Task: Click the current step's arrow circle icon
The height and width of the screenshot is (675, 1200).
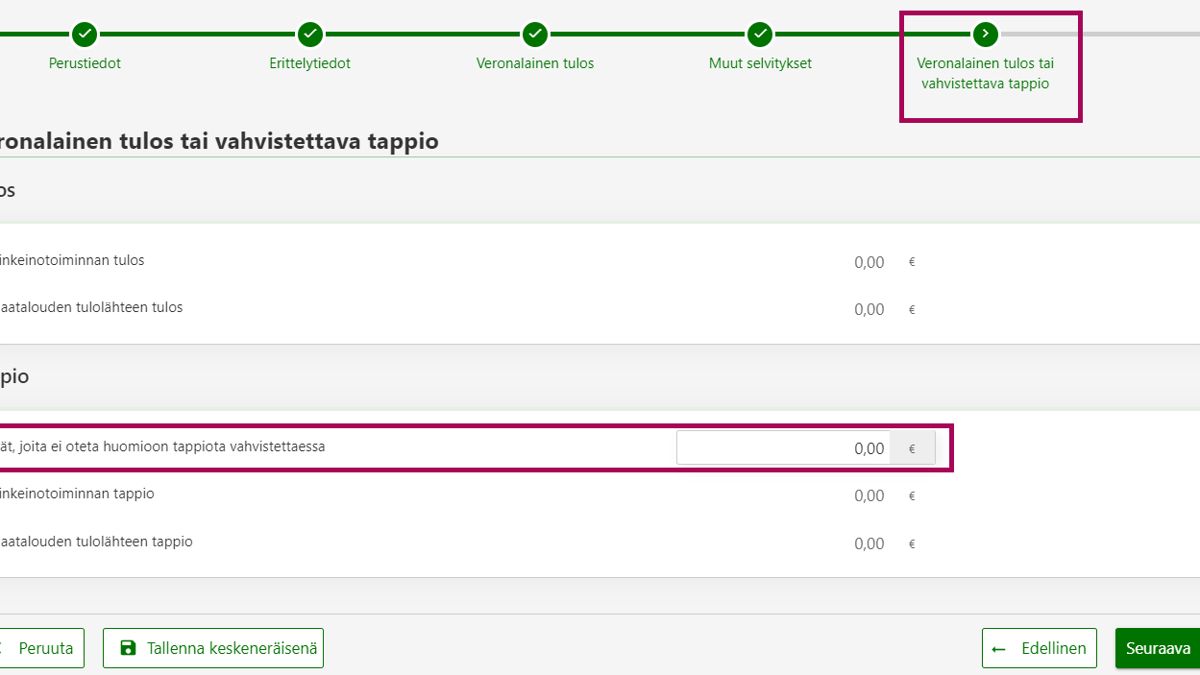Action: point(986,34)
